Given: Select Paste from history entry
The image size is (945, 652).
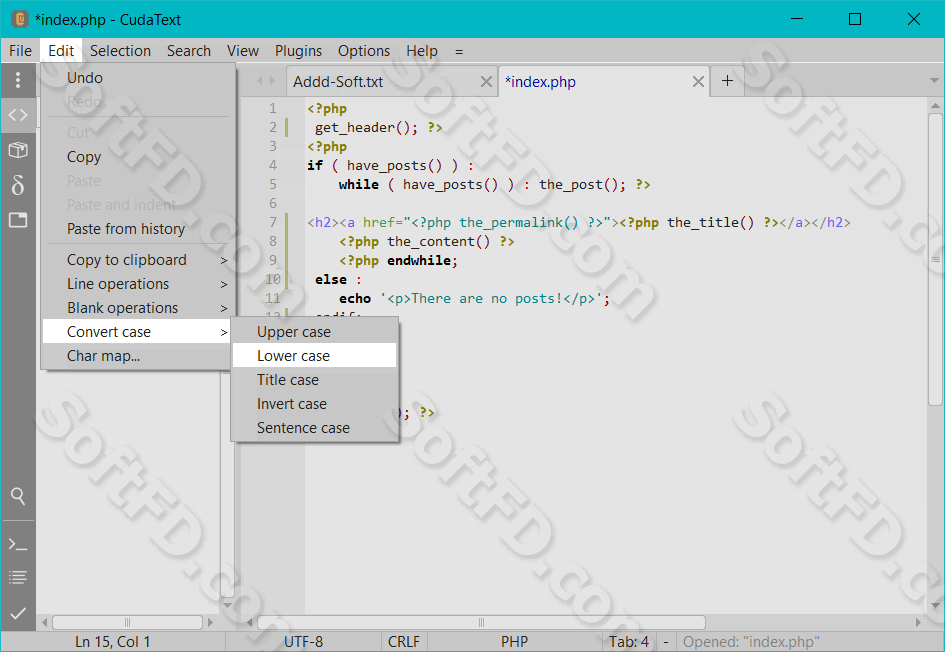Looking at the screenshot, I should pos(137,229).
